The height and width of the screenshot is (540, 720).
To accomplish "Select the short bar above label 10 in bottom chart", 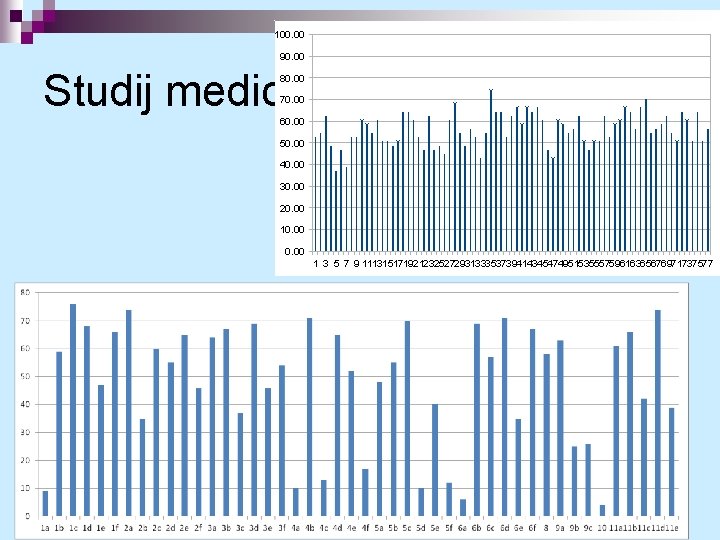I will coord(602,511).
